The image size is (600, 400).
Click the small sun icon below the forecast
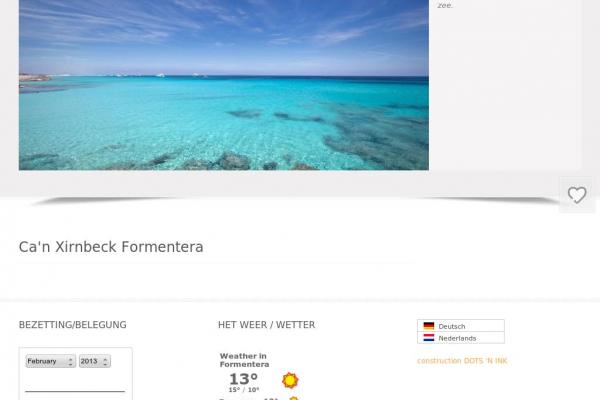tap(293, 398)
